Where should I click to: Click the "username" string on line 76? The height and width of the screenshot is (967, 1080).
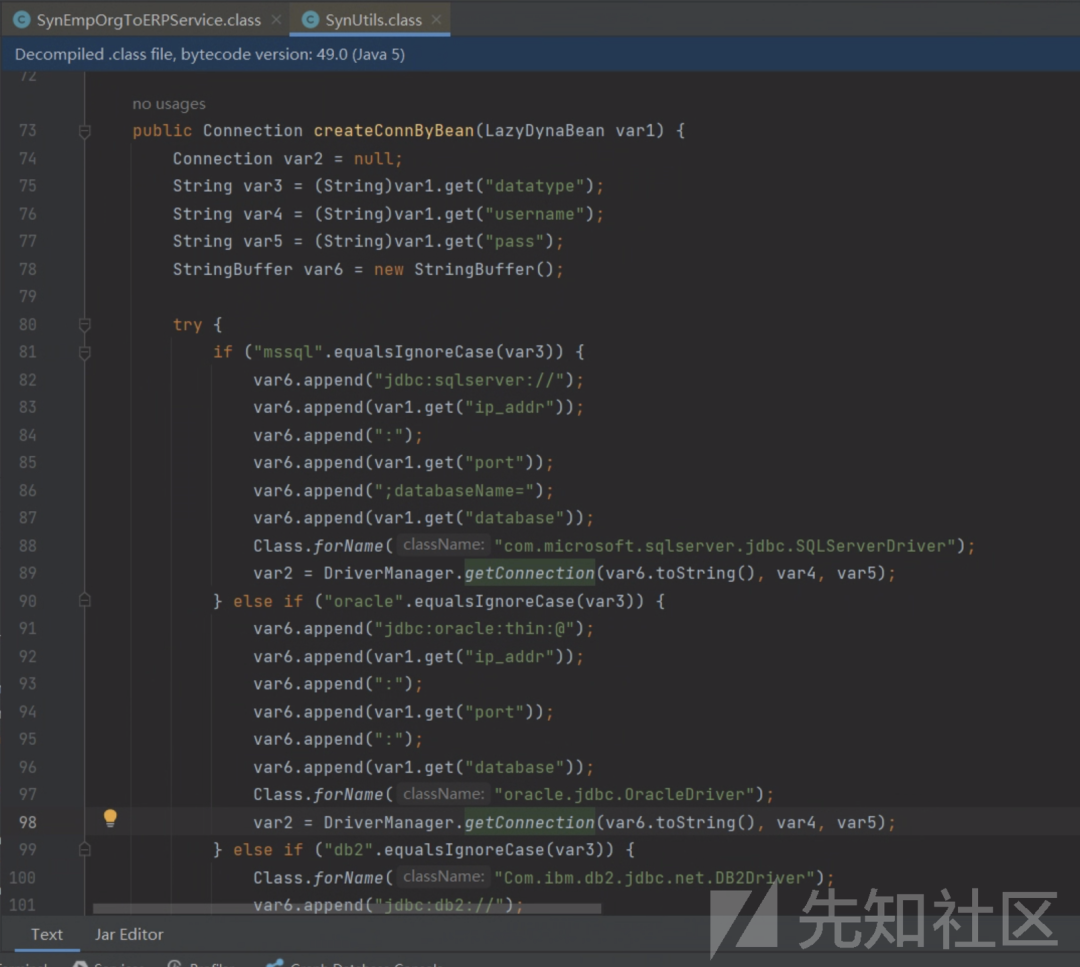[534, 214]
